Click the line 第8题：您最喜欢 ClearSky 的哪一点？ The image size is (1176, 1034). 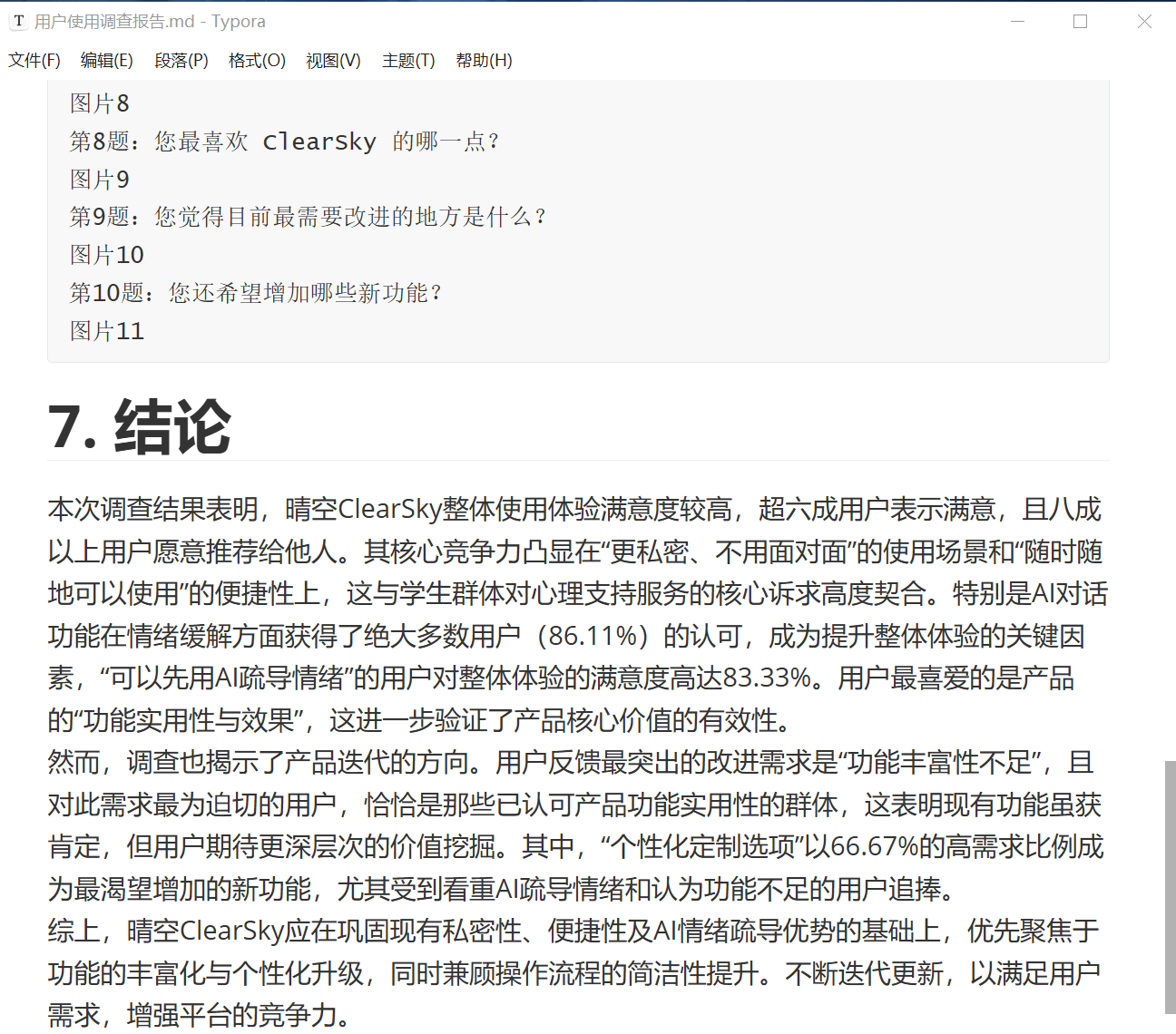pos(284,141)
